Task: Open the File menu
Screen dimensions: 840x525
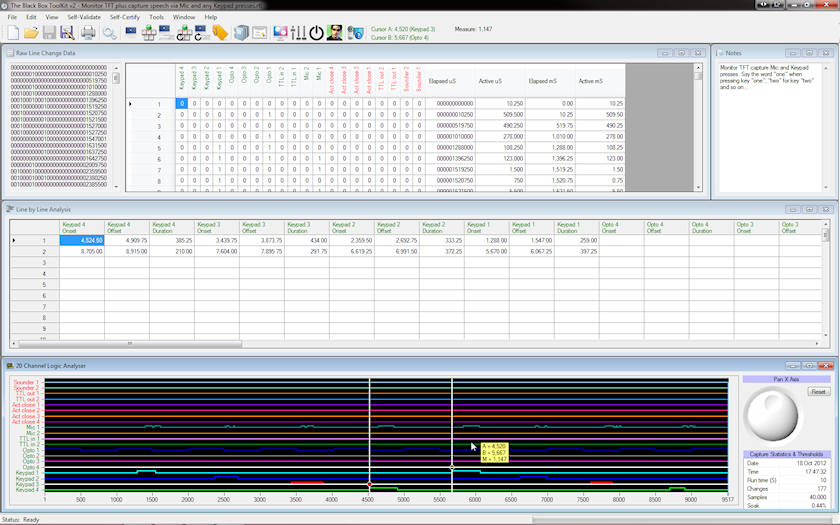Action: tap(12, 17)
